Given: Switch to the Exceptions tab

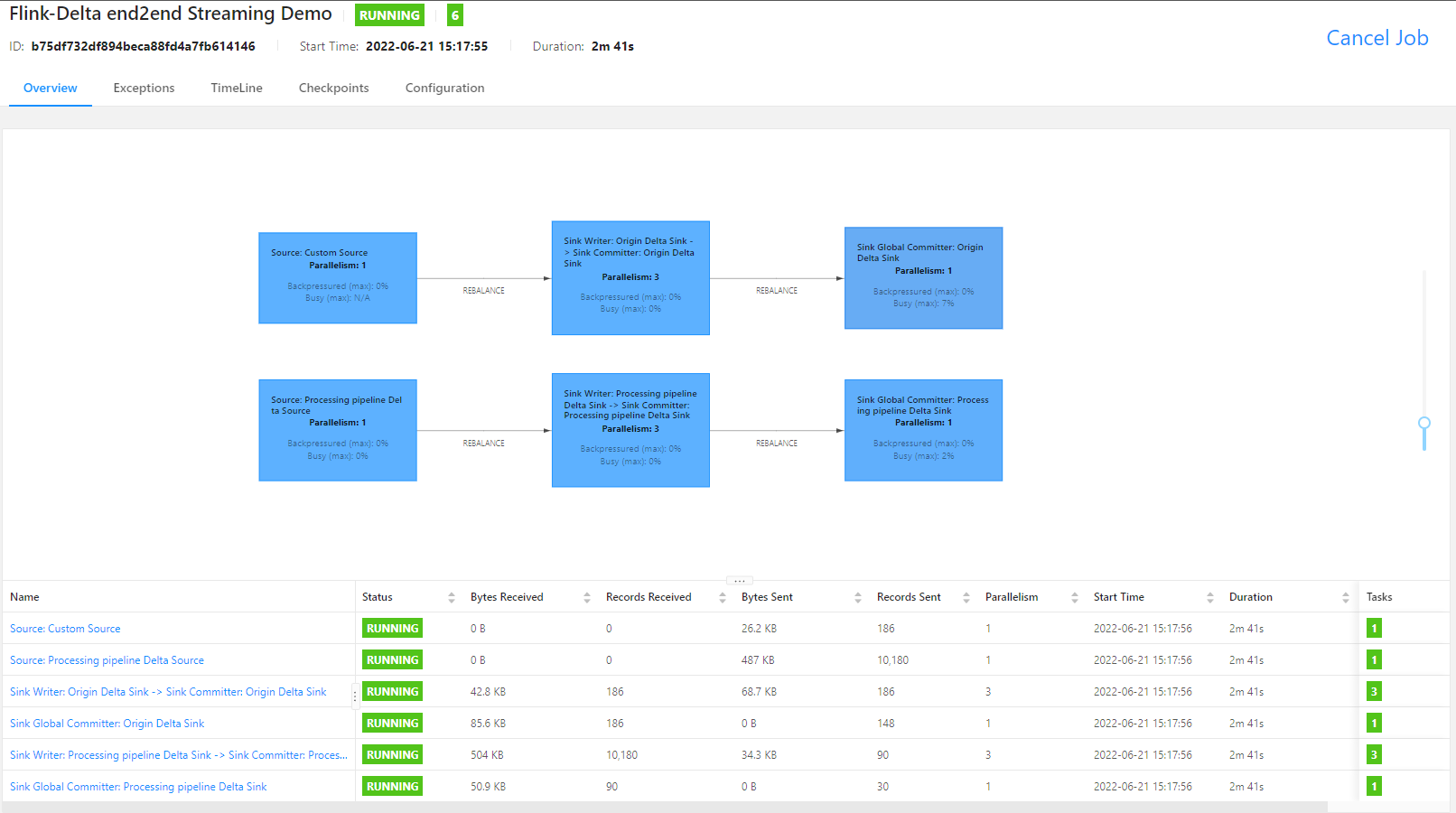Looking at the screenshot, I should coord(144,89).
